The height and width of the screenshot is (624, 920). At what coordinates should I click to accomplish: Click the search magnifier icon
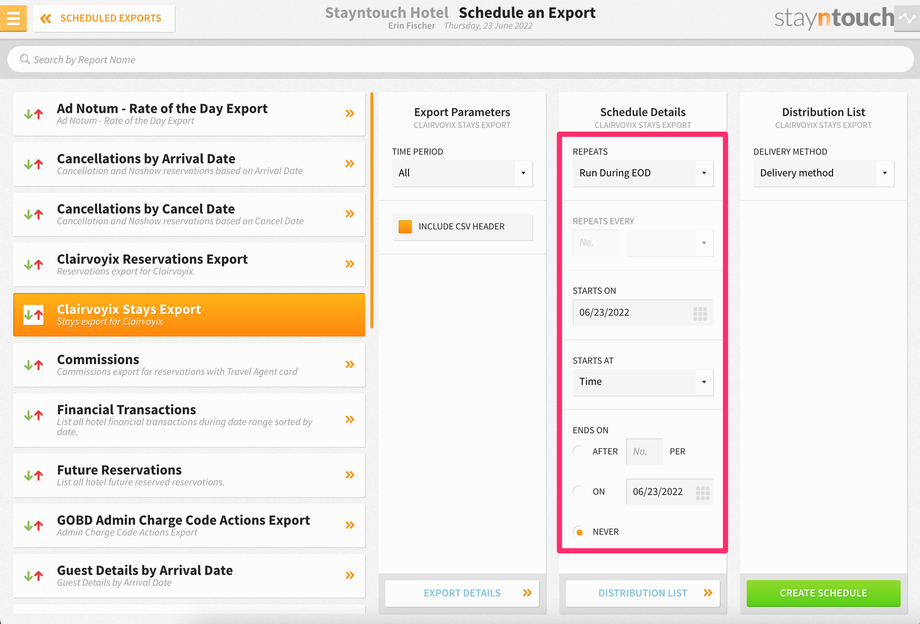click(x=25, y=59)
